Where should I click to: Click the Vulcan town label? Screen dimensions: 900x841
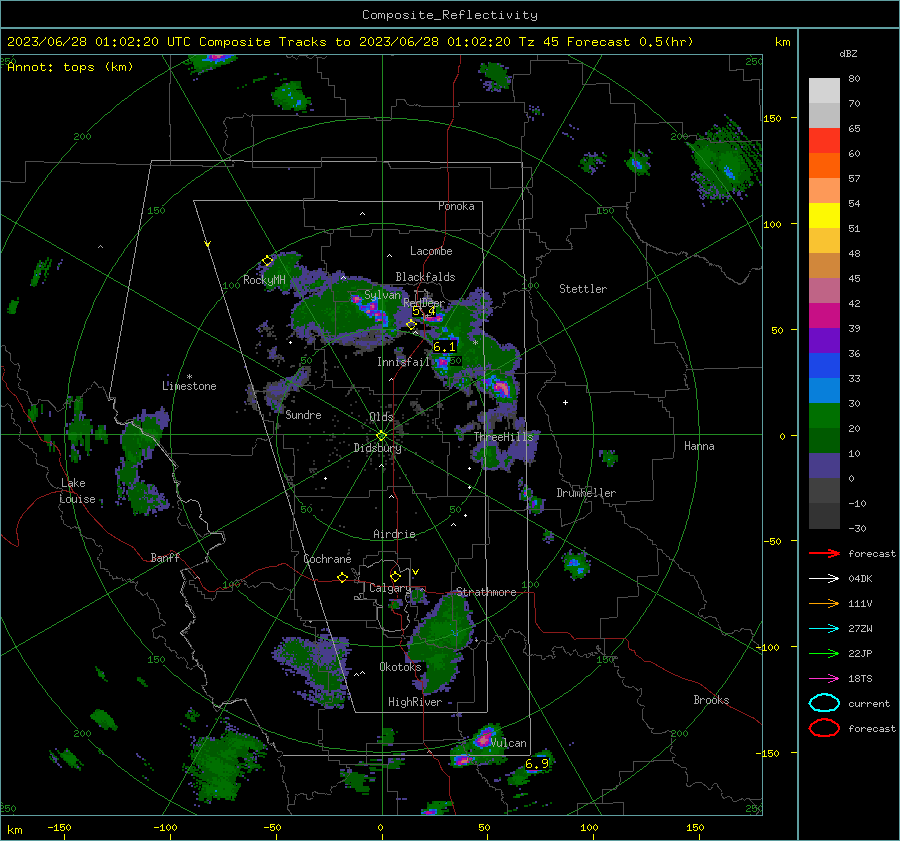pos(508,743)
